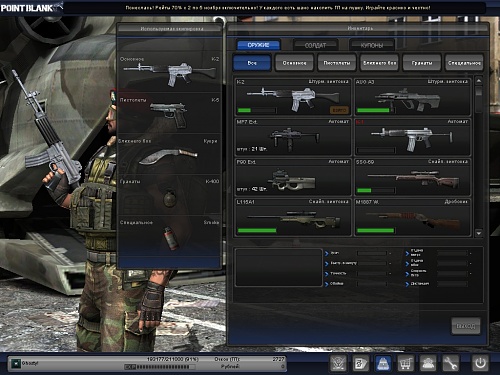Filter inventory by Пистолеты (Pistols)
Viewport: 500px width, 375px height.
(x=337, y=63)
